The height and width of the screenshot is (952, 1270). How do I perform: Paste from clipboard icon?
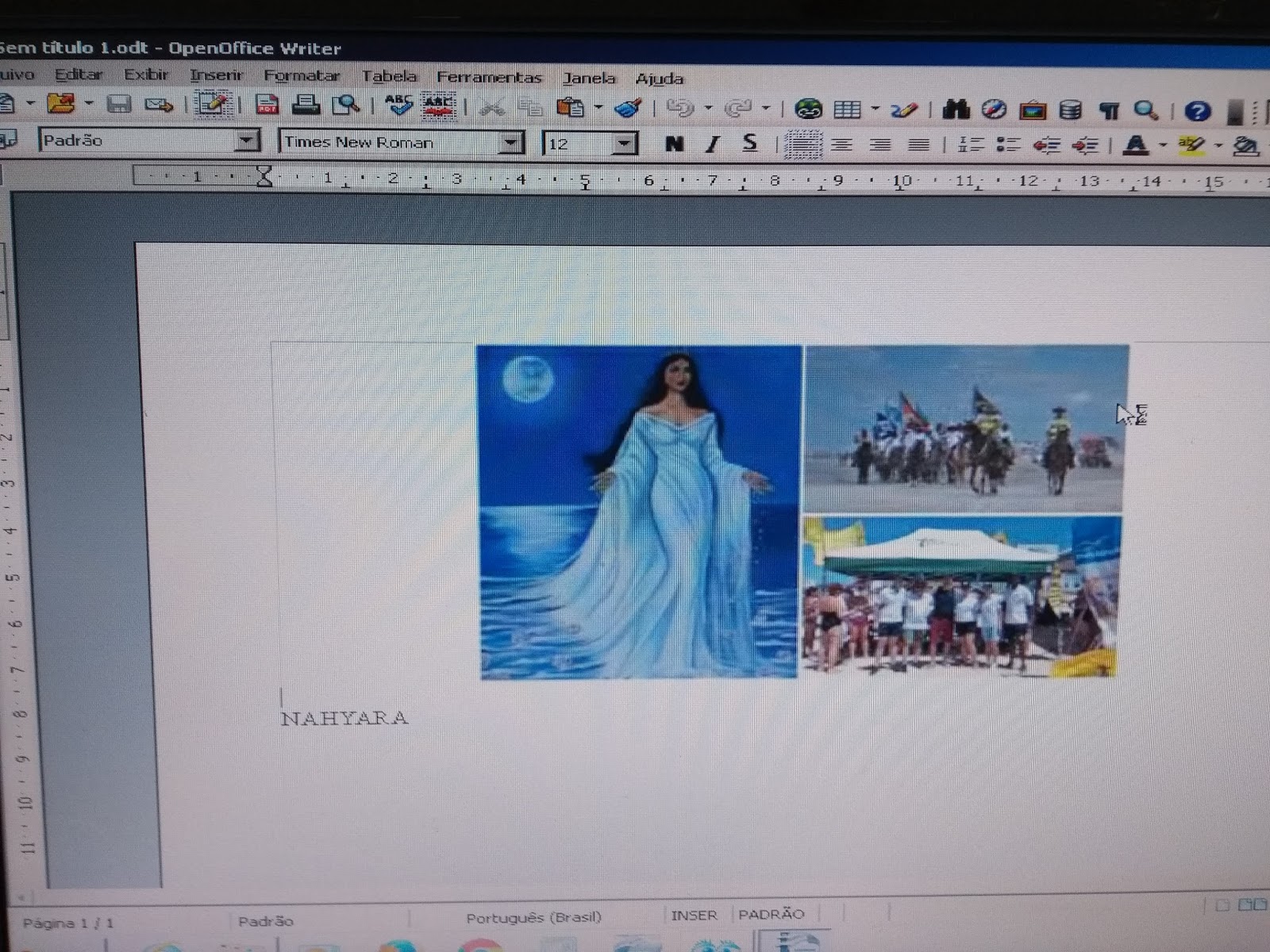569,107
